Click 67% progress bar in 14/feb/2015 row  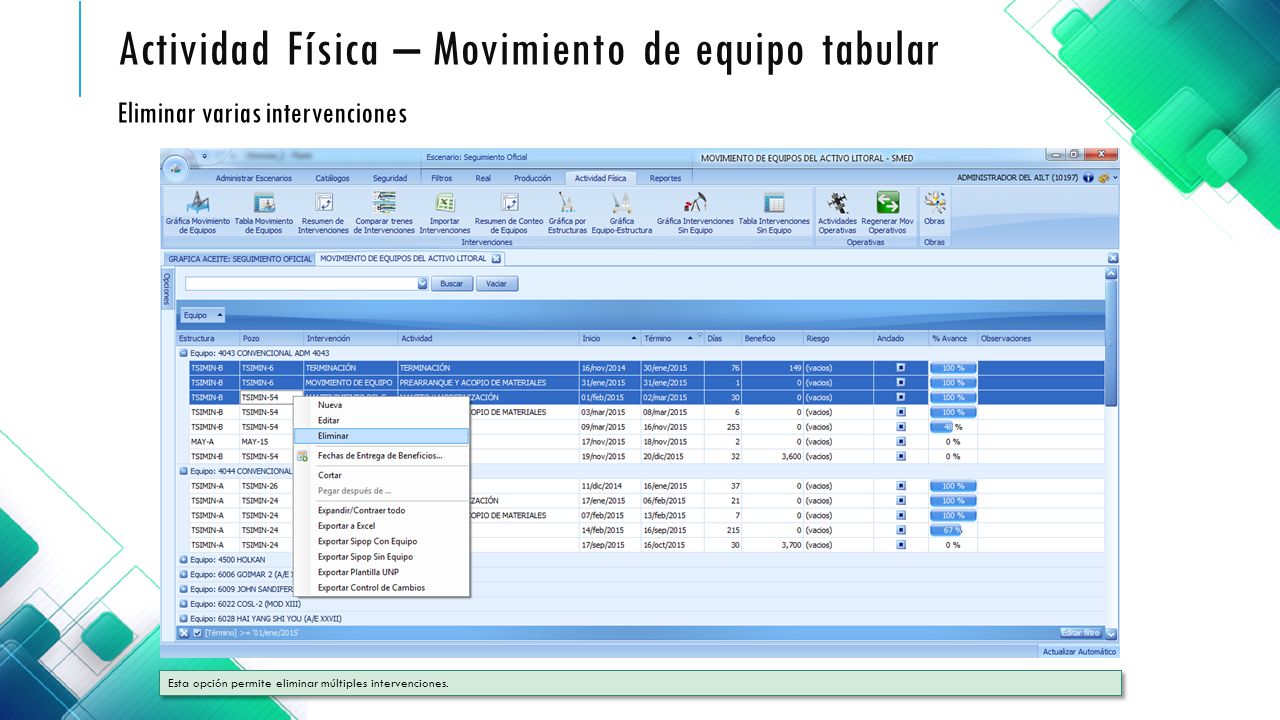point(953,530)
